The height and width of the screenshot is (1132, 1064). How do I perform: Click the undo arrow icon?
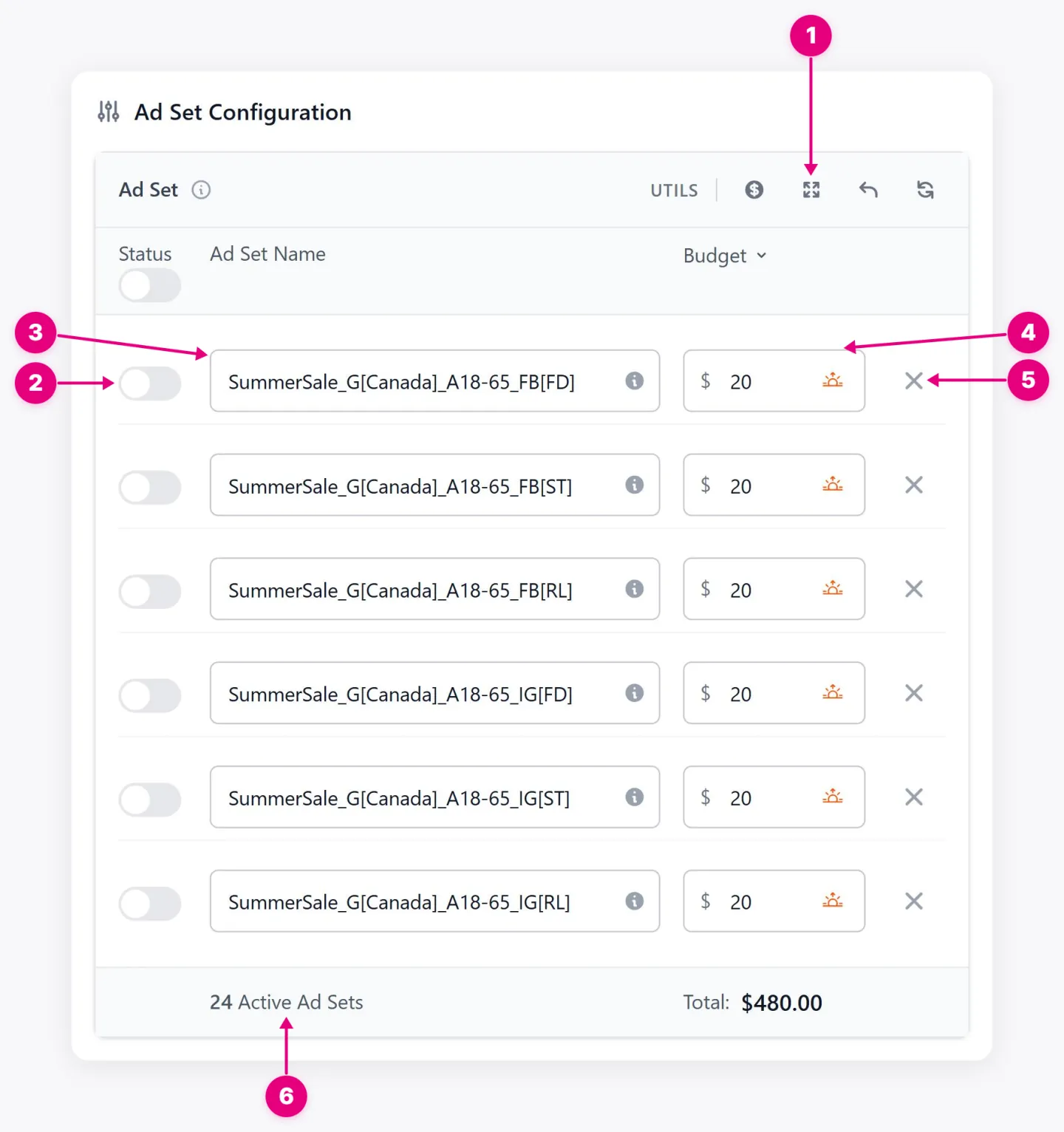868,190
